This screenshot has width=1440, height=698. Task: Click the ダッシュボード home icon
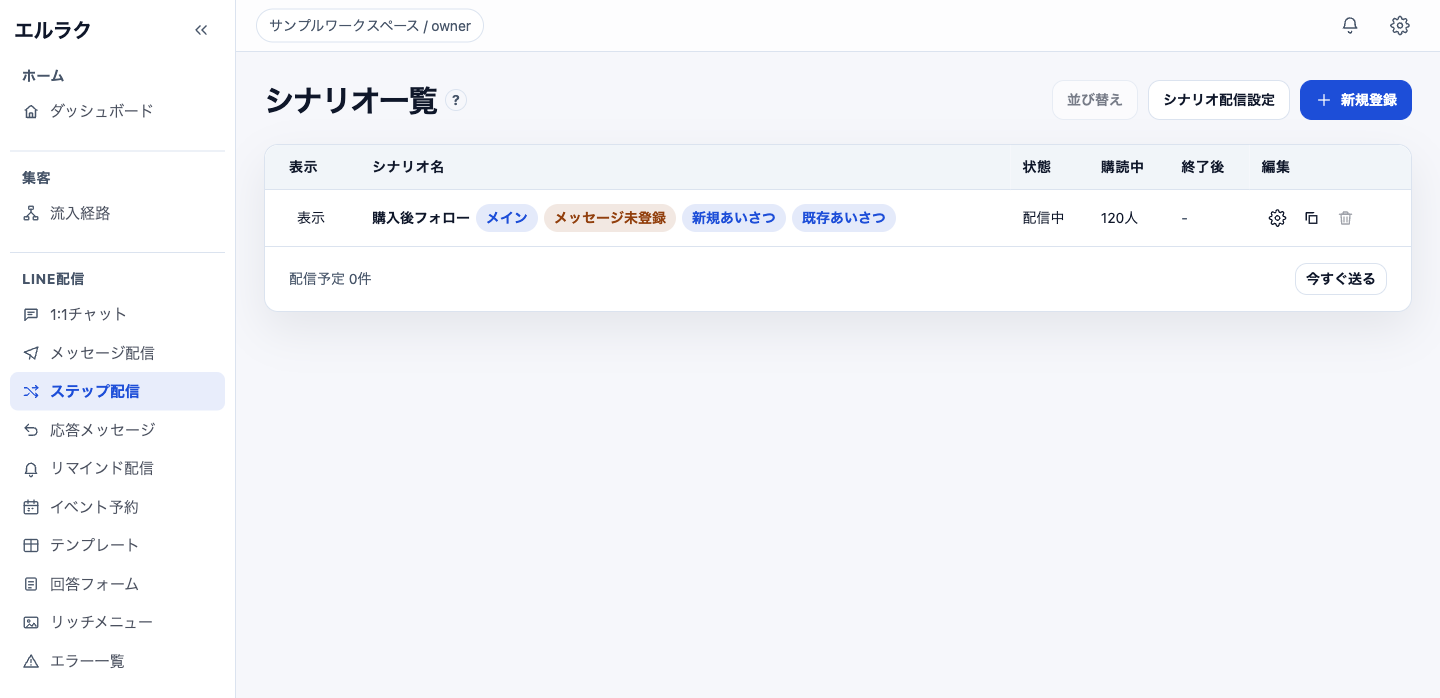pyautogui.click(x=31, y=111)
